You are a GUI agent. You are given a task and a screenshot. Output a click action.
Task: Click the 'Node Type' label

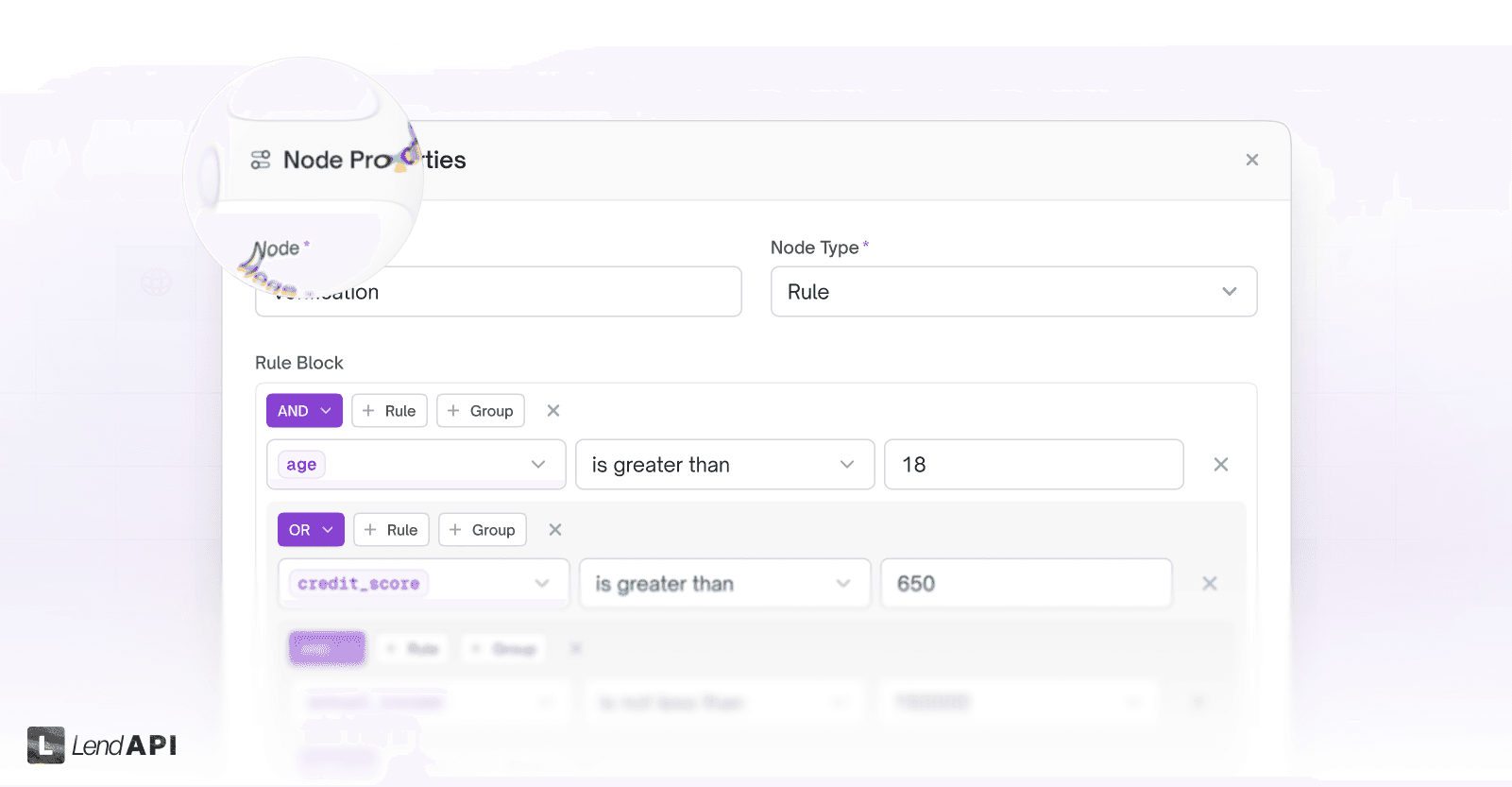814,248
